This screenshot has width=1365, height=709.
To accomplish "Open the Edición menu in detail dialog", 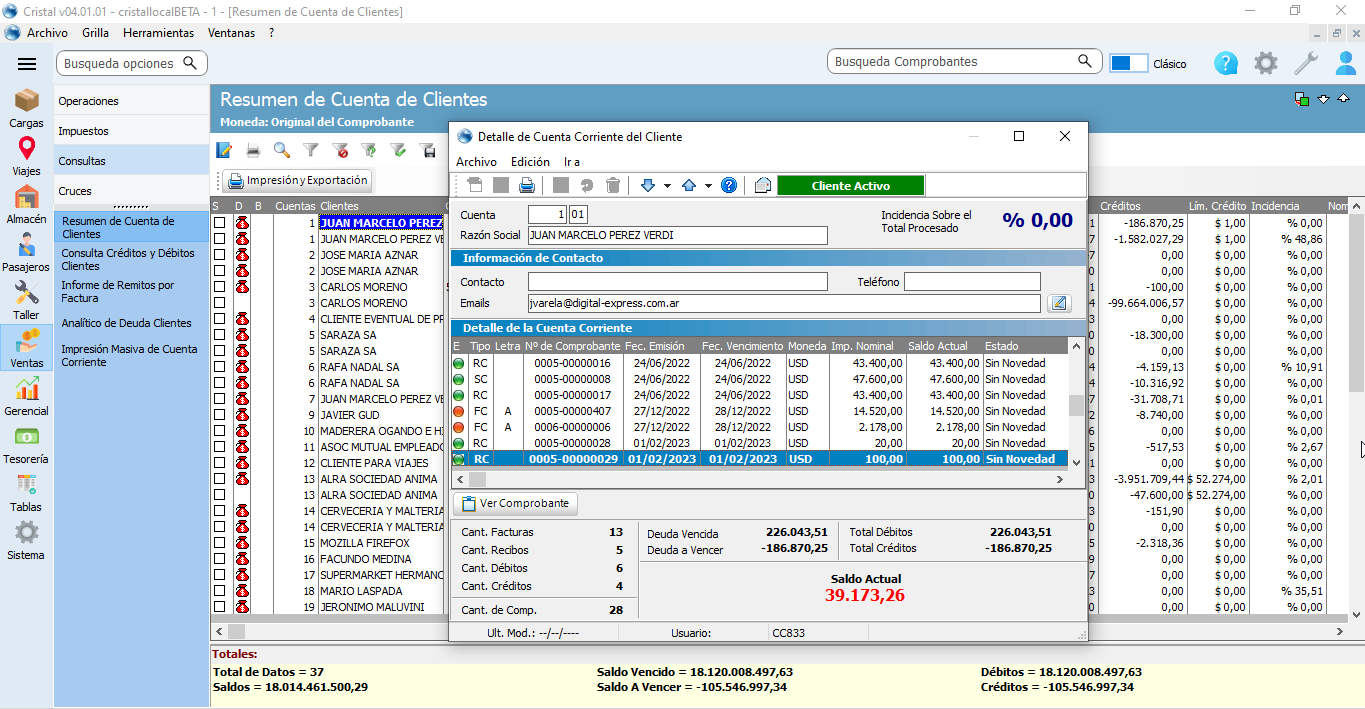I will 530,161.
